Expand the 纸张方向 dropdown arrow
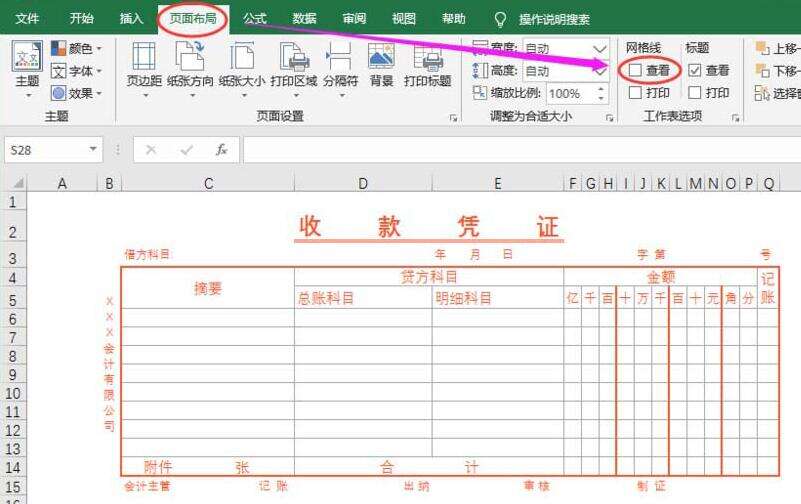Image resolution: width=801 pixels, height=504 pixels. (x=193, y=95)
